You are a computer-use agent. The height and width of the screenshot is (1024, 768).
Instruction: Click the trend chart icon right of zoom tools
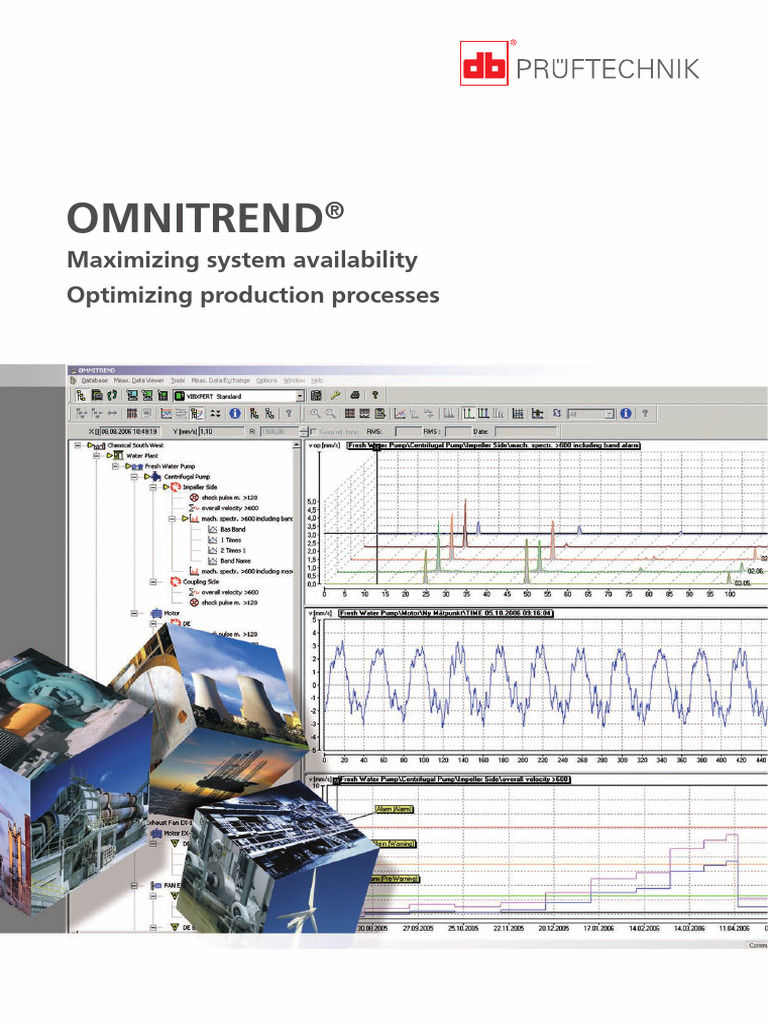400,413
